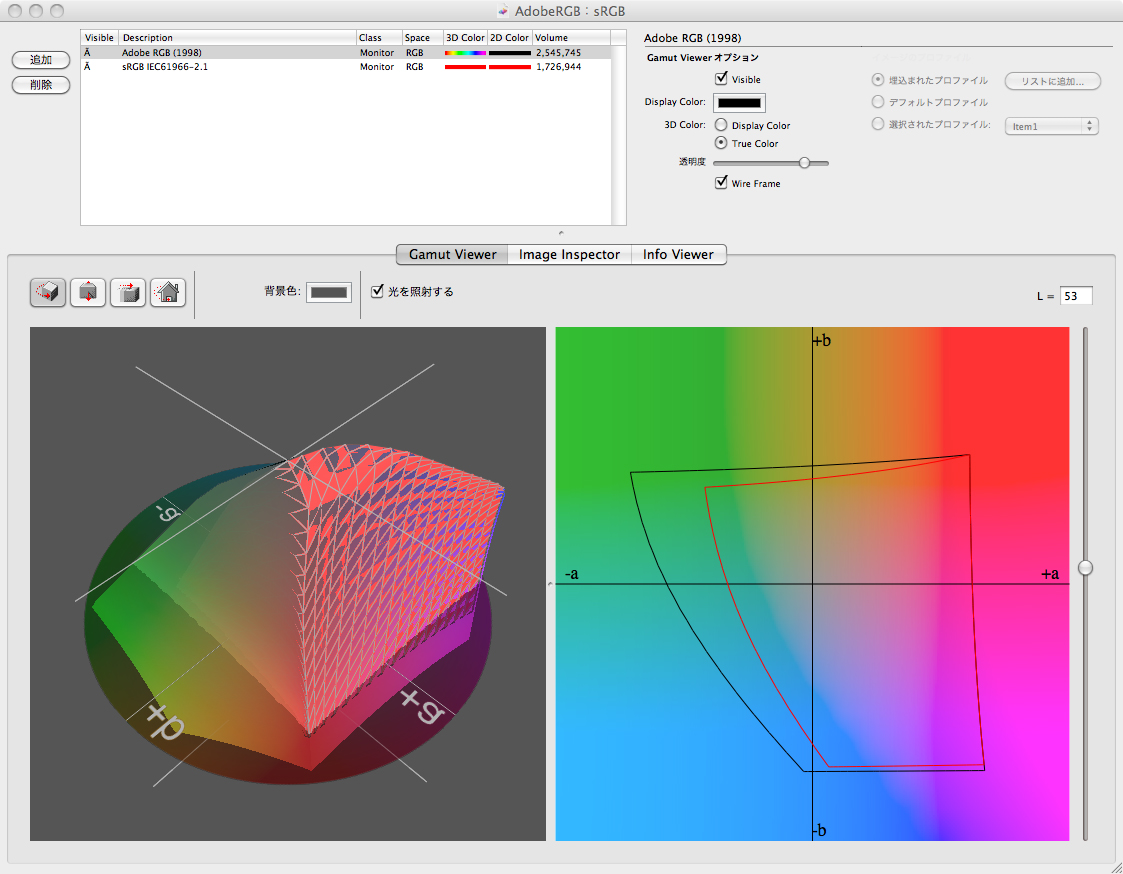Click the home reset view icon
Viewport: 1123px width, 874px height.
[x=168, y=292]
